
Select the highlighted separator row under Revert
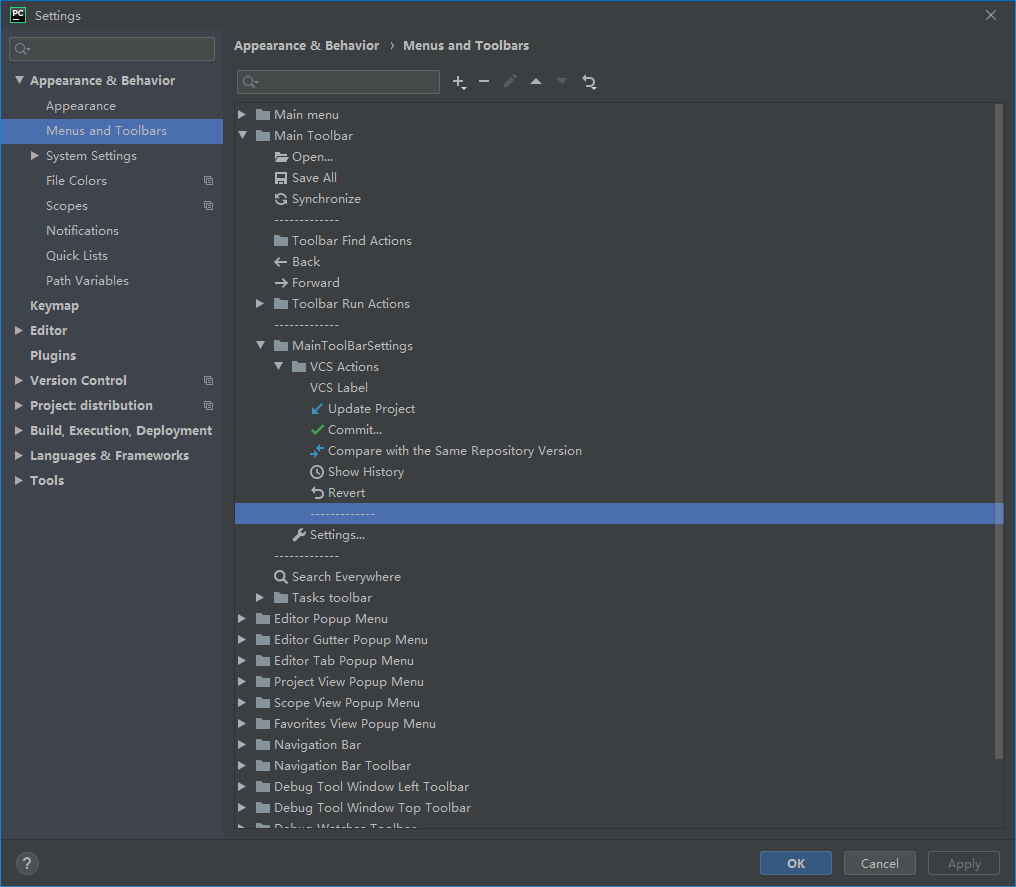(619, 514)
